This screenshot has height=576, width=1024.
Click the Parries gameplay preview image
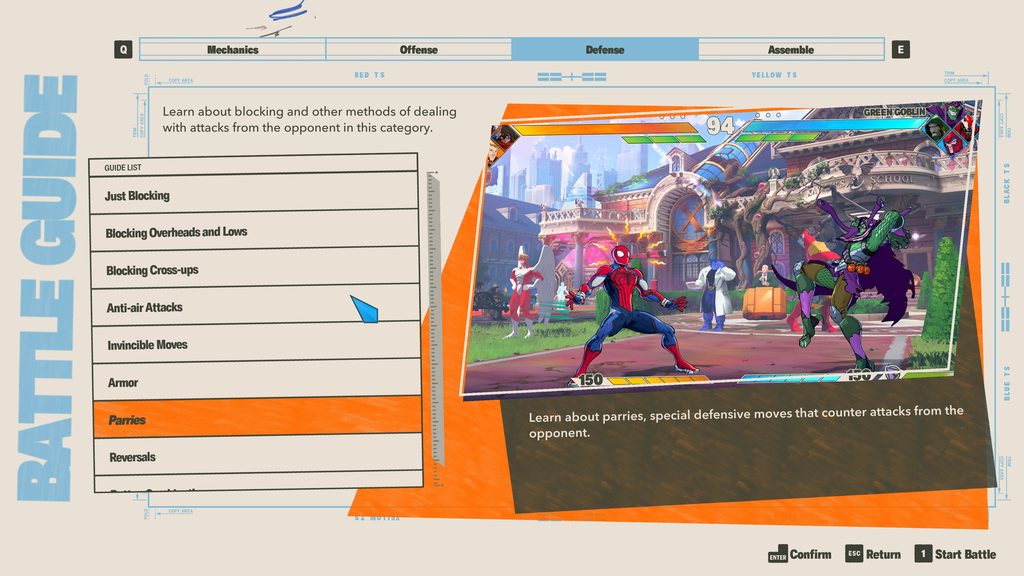click(720, 248)
